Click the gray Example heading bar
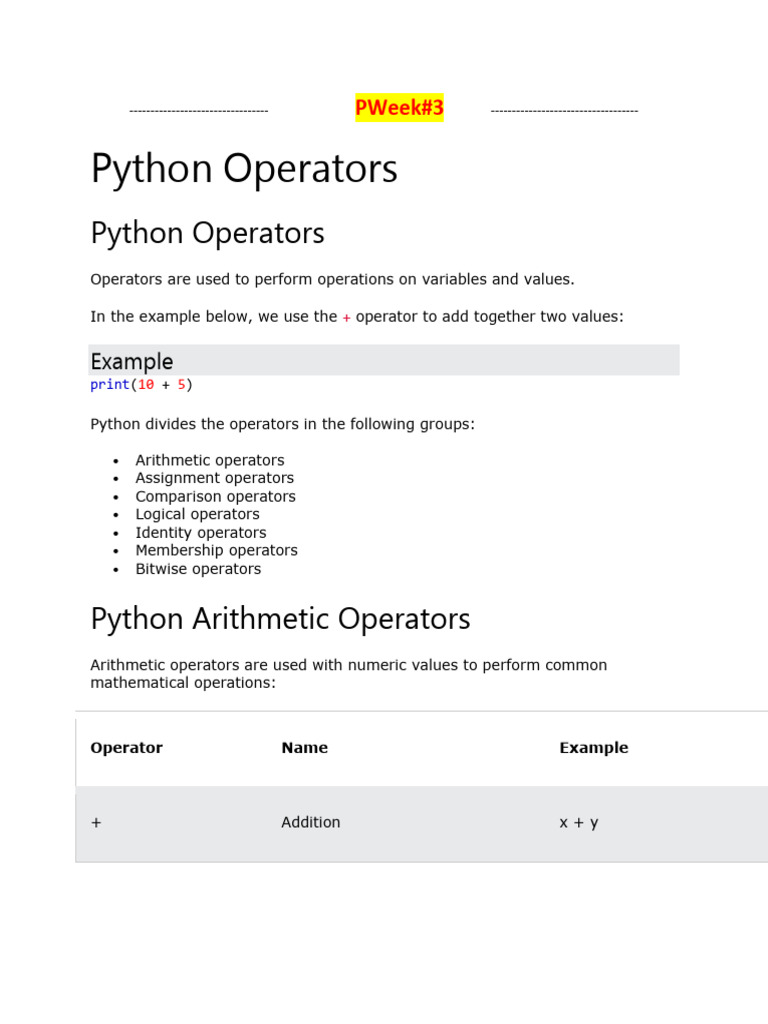Image resolution: width=768 pixels, height=1024 pixels. [384, 361]
